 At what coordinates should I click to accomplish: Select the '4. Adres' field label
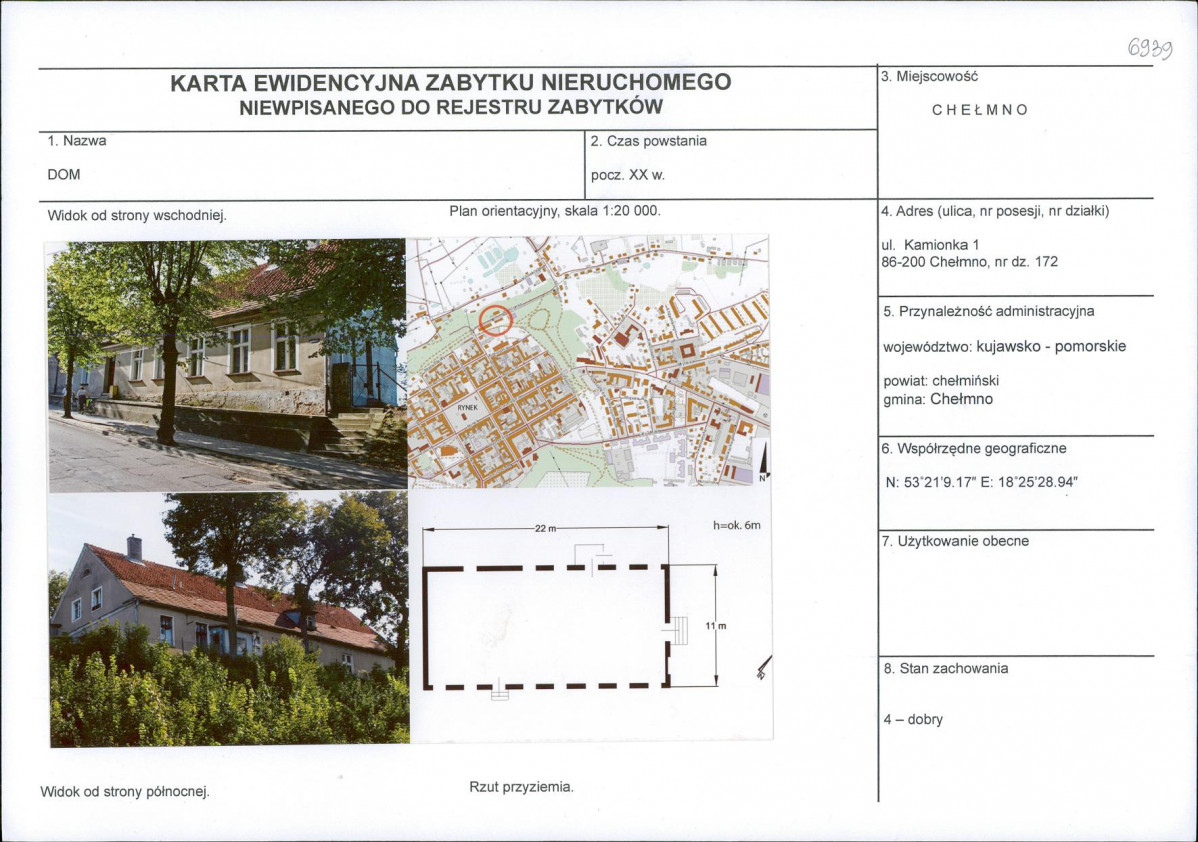point(995,211)
